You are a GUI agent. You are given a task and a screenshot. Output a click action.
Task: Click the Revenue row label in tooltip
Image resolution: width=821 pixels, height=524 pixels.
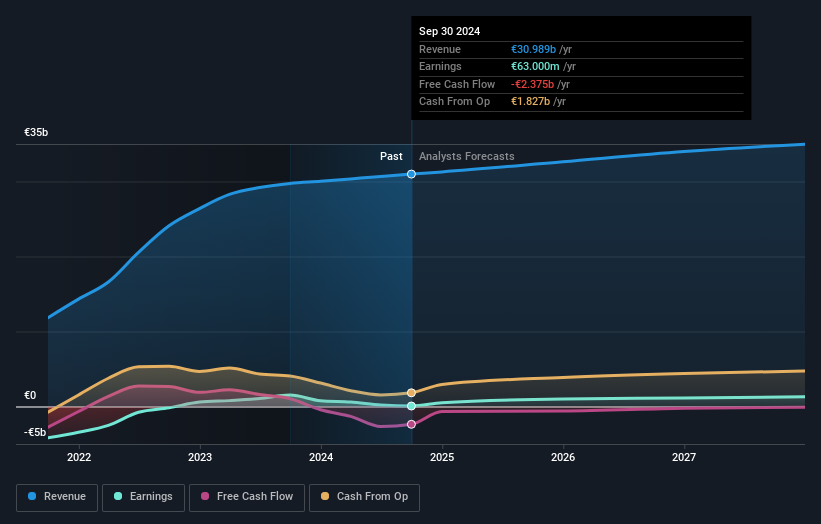click(x=440, y=49)
